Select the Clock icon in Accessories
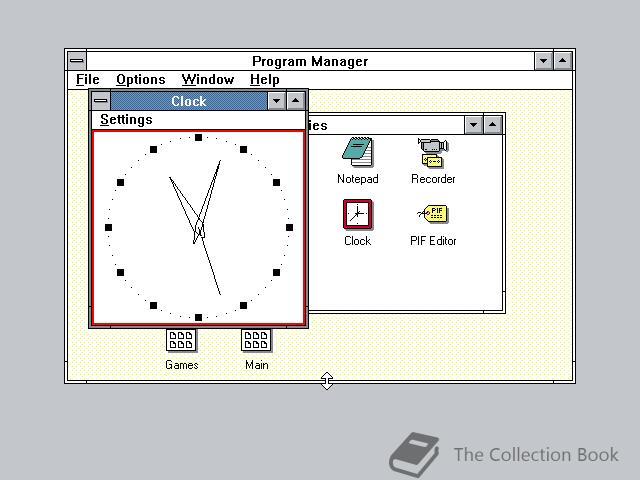 tap(358, 214)
